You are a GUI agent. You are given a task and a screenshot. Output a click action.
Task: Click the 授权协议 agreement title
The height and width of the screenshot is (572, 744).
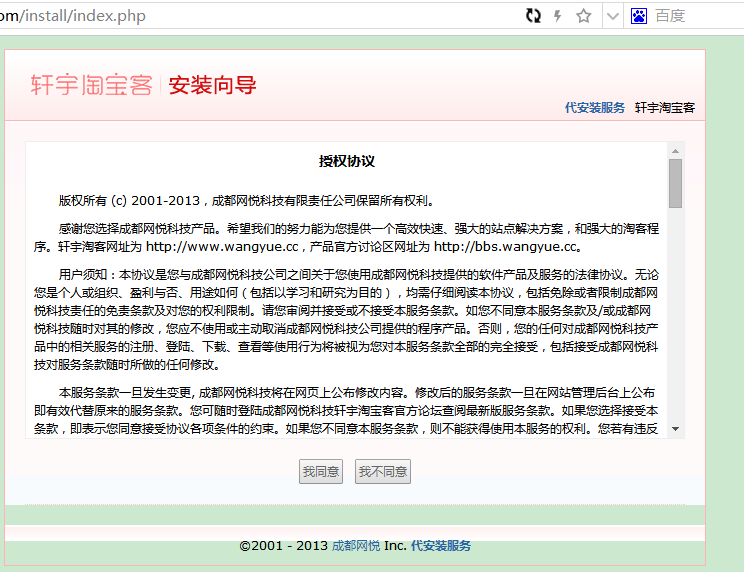coord(346,161)
